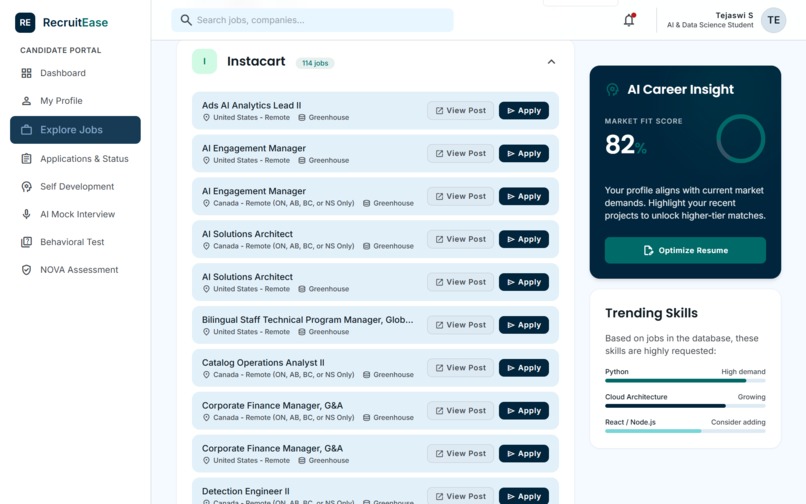
Task: Open Applications & Status section
Action: pos(75,159)
